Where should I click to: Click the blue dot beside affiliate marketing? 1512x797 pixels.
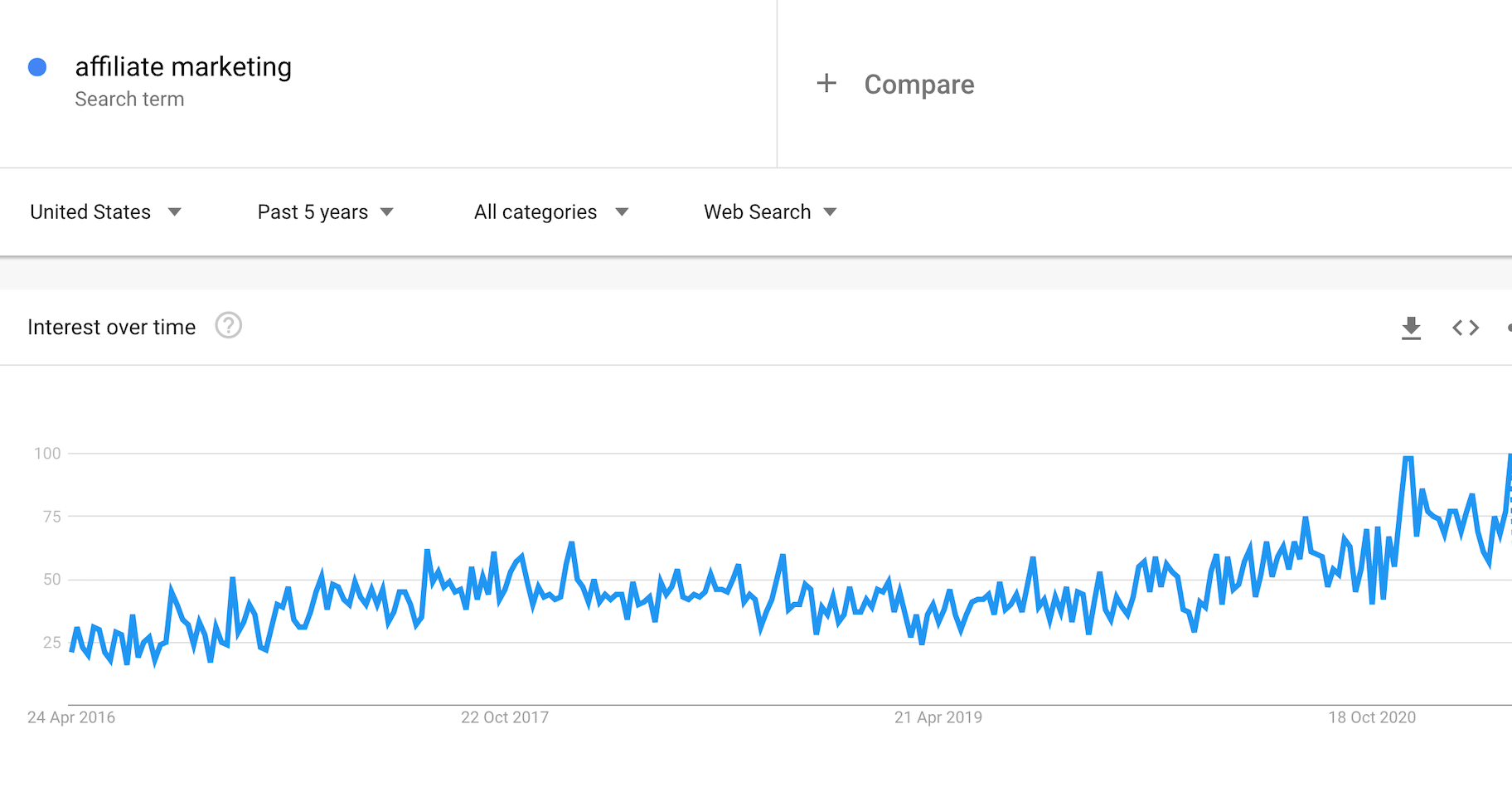tap(37, 67)
